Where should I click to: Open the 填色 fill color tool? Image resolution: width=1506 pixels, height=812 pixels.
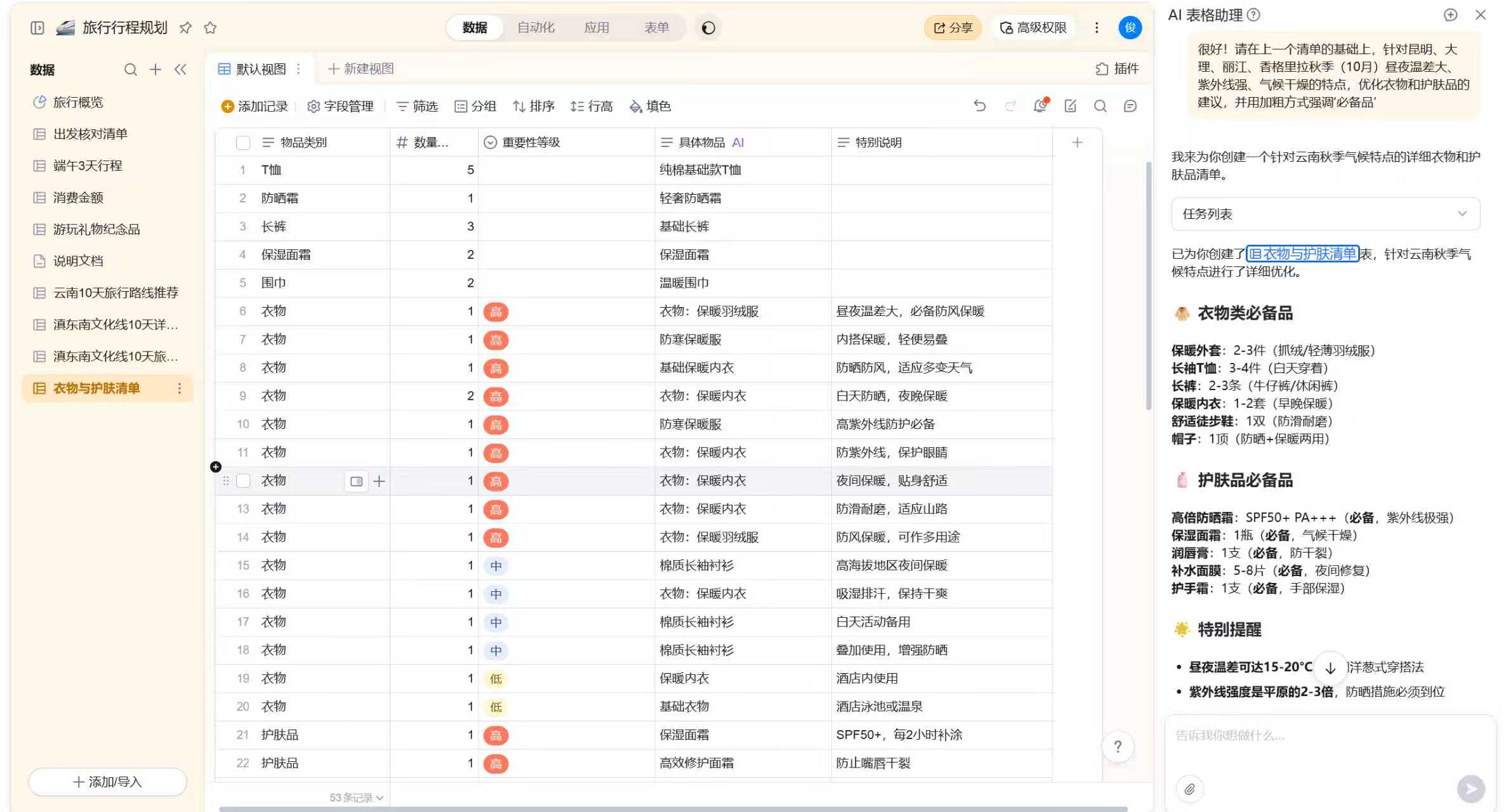[649, 106]
